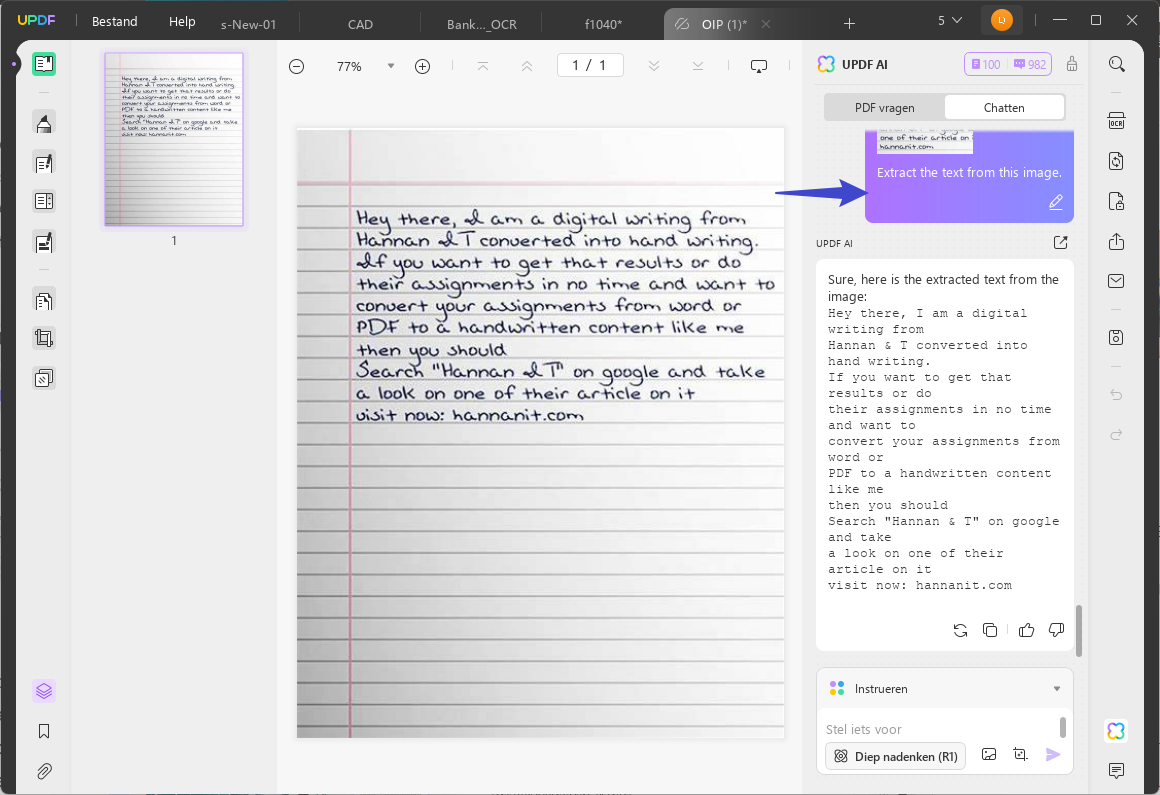
Task: Toggle Diep nadenken (R1) mode
Action: [895, 757]
